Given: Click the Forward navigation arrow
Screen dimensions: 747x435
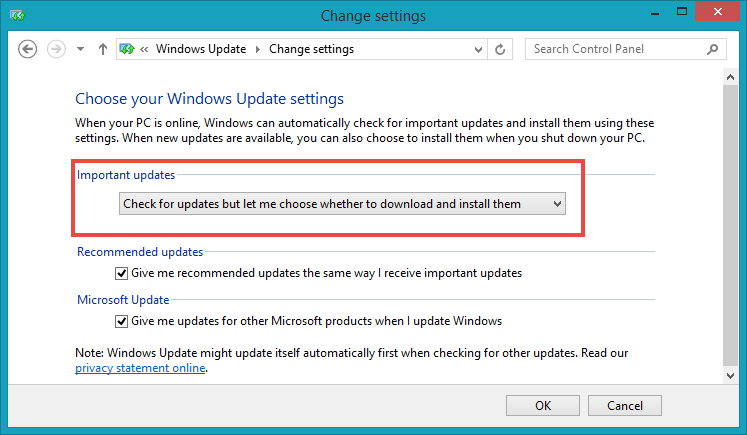Looking at the screenshot, I should [56, 49].
